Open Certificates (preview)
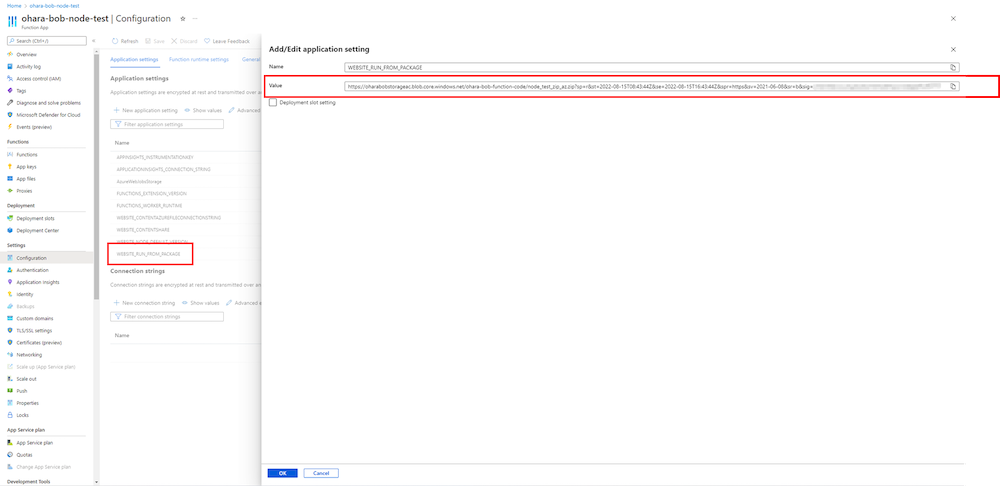The image size is (1000, 486). (x=39, y=342)
